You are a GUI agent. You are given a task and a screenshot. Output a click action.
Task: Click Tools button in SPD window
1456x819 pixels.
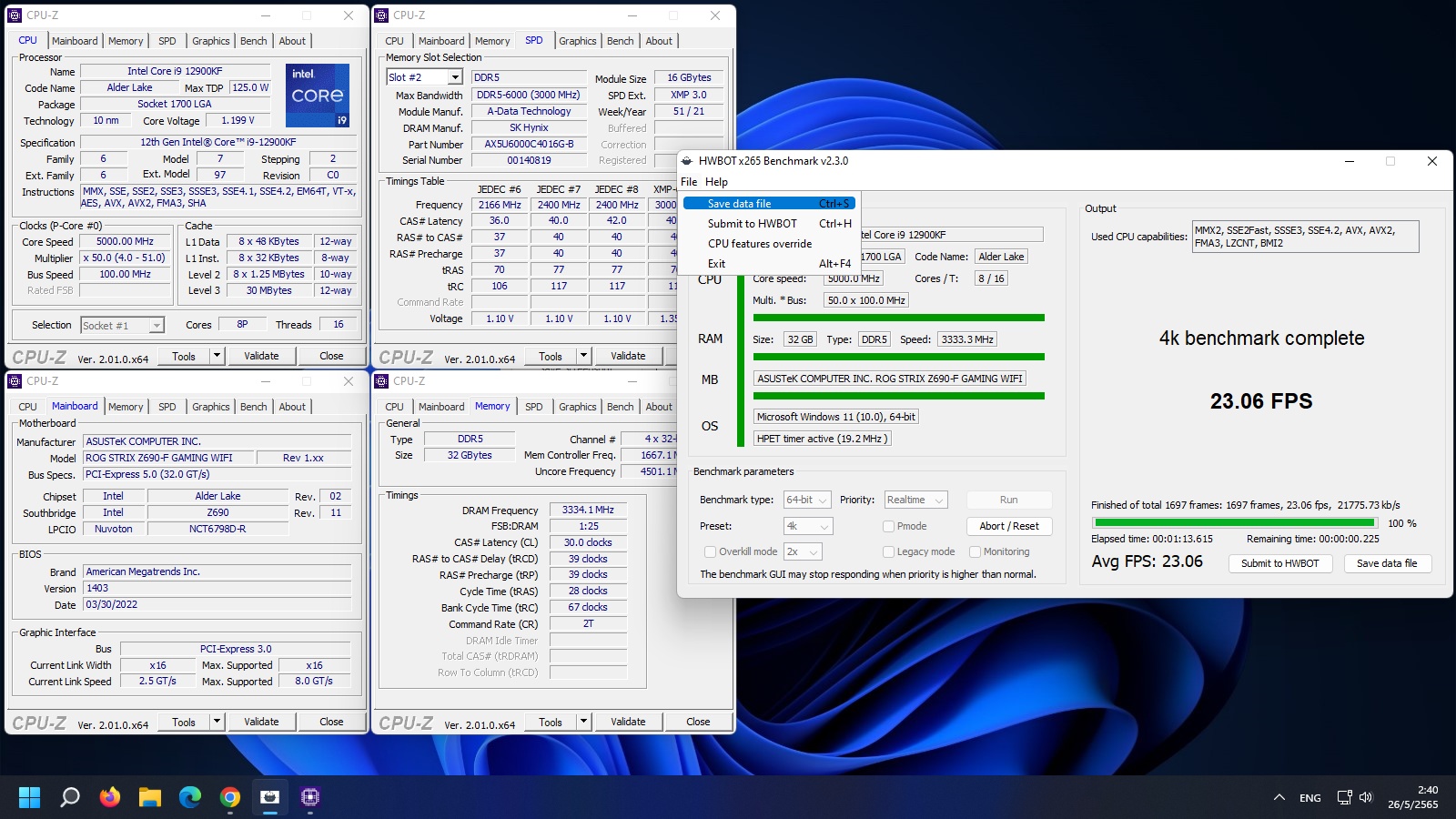[x=551, y=356]
